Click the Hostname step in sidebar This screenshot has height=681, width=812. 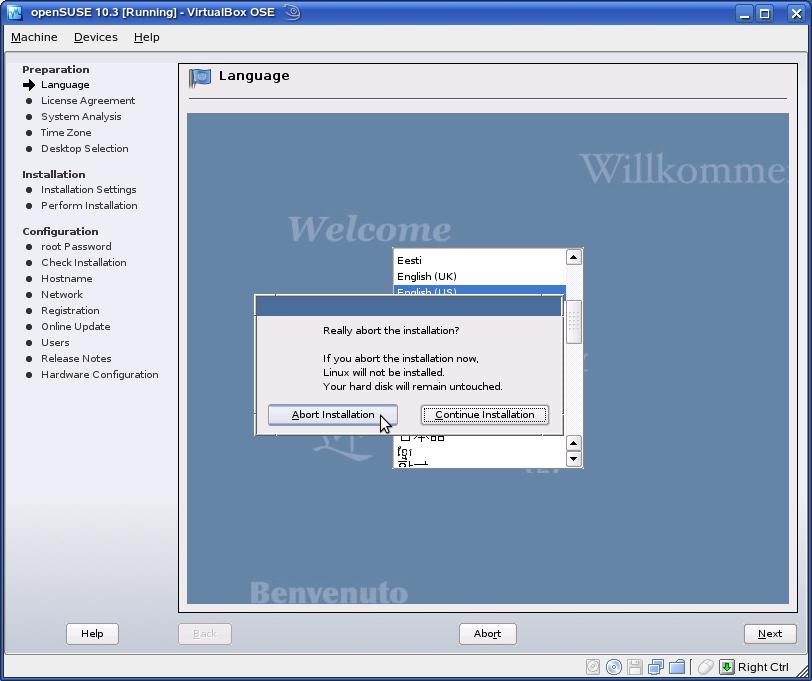(67, 279)
